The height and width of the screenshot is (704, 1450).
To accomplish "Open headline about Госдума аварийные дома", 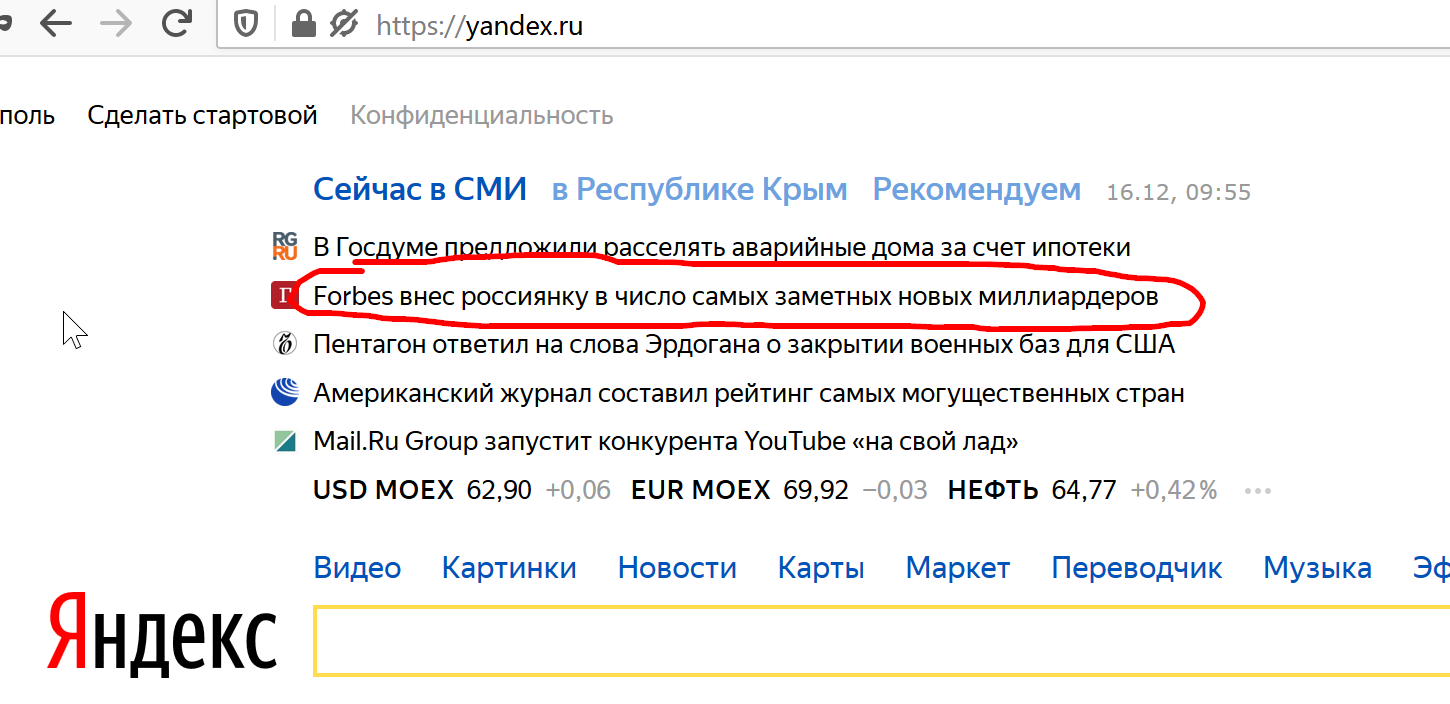I will [722, 246].
